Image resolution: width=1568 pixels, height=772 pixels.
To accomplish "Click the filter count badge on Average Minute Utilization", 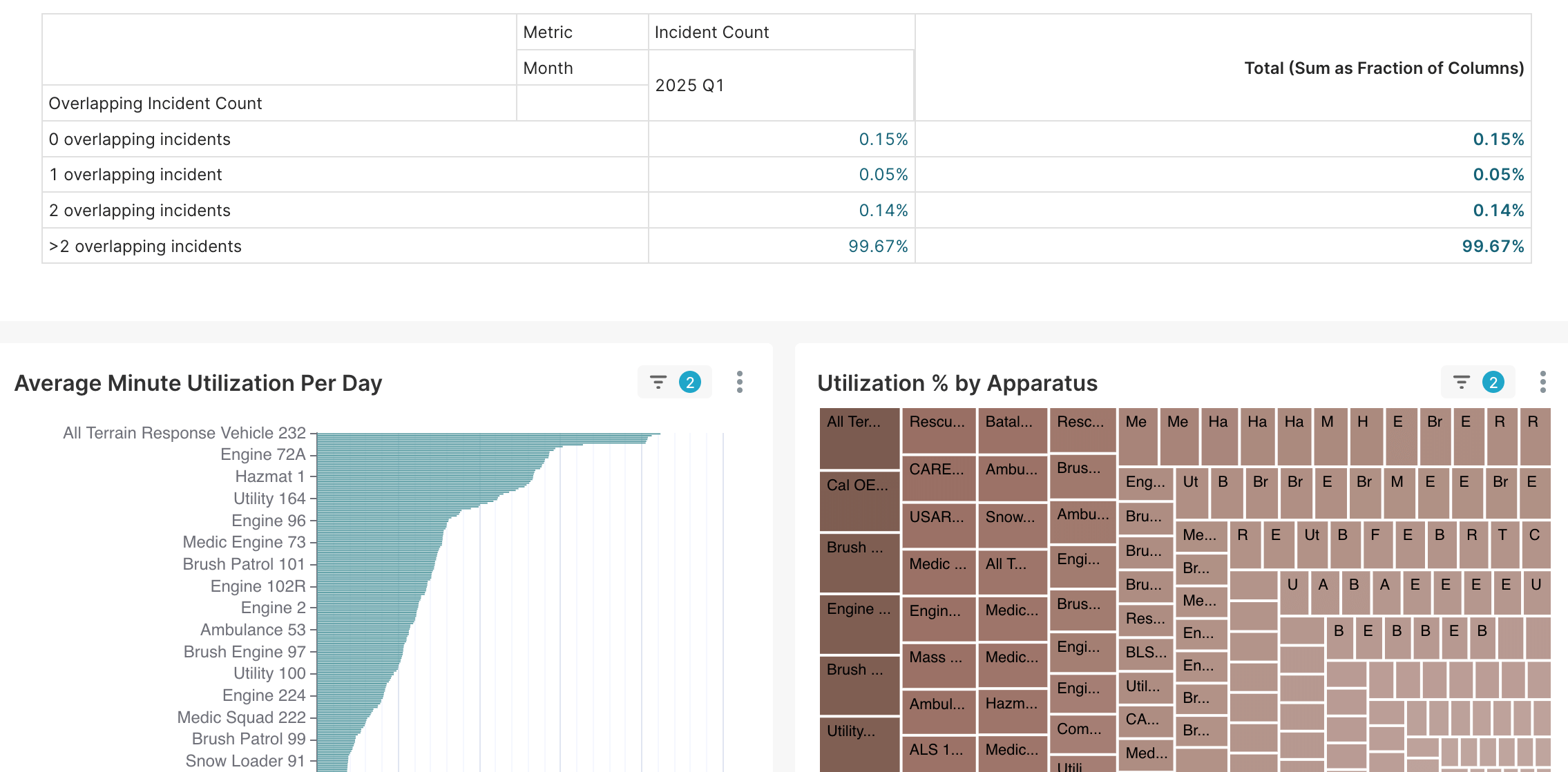I will coord(689,382).
